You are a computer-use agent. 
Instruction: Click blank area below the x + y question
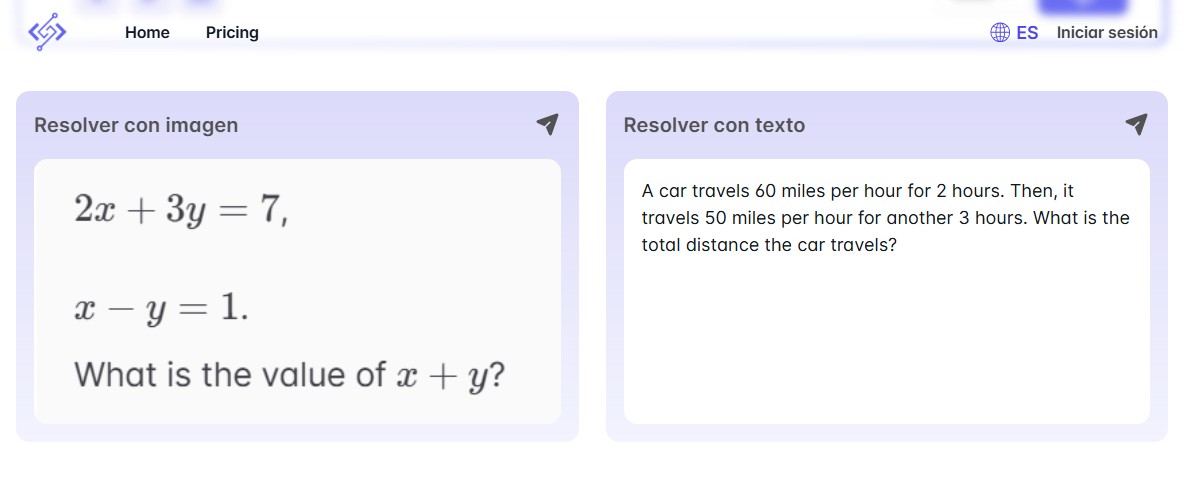pyautogui.click(x=297, y=409)
